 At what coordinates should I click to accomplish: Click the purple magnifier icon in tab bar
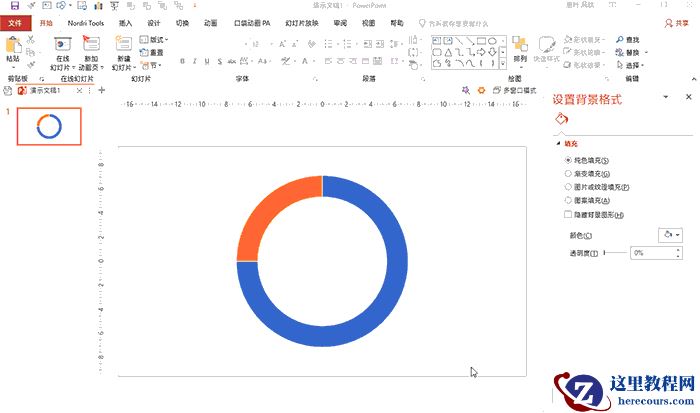pyautogui.click(x=466, y=90)
